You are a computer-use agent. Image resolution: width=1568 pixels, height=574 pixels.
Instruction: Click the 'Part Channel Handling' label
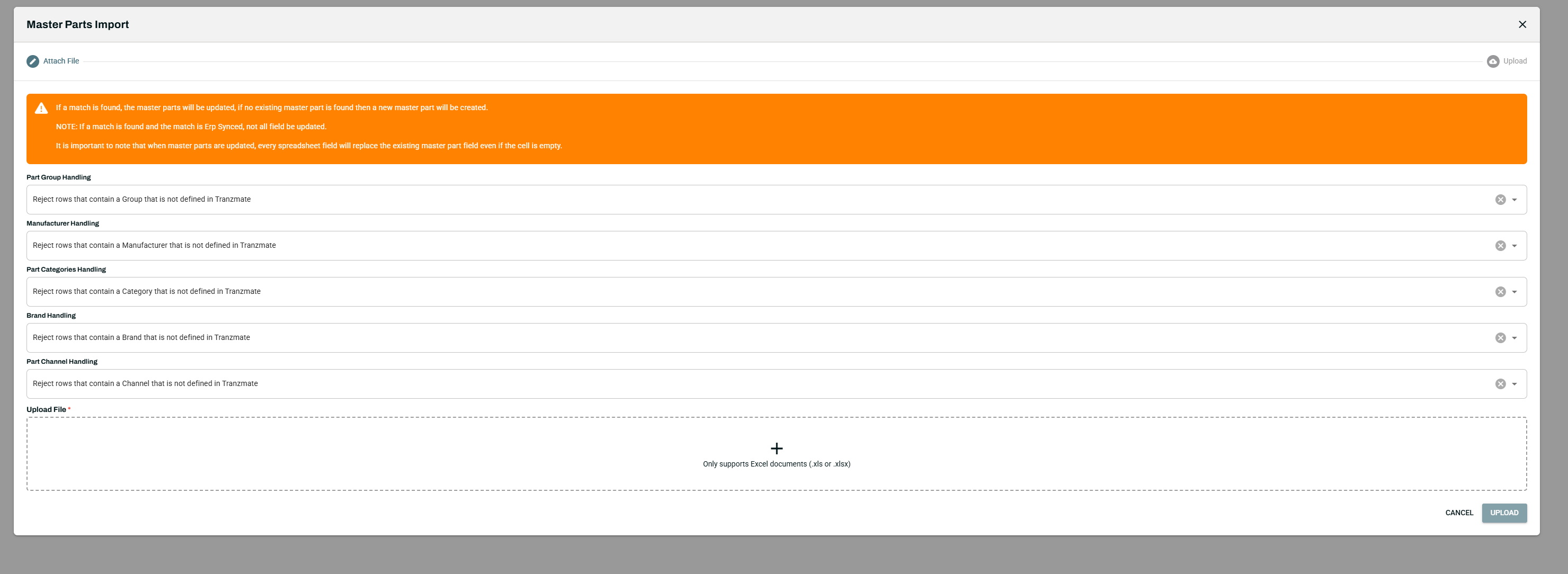click(61, 362)
